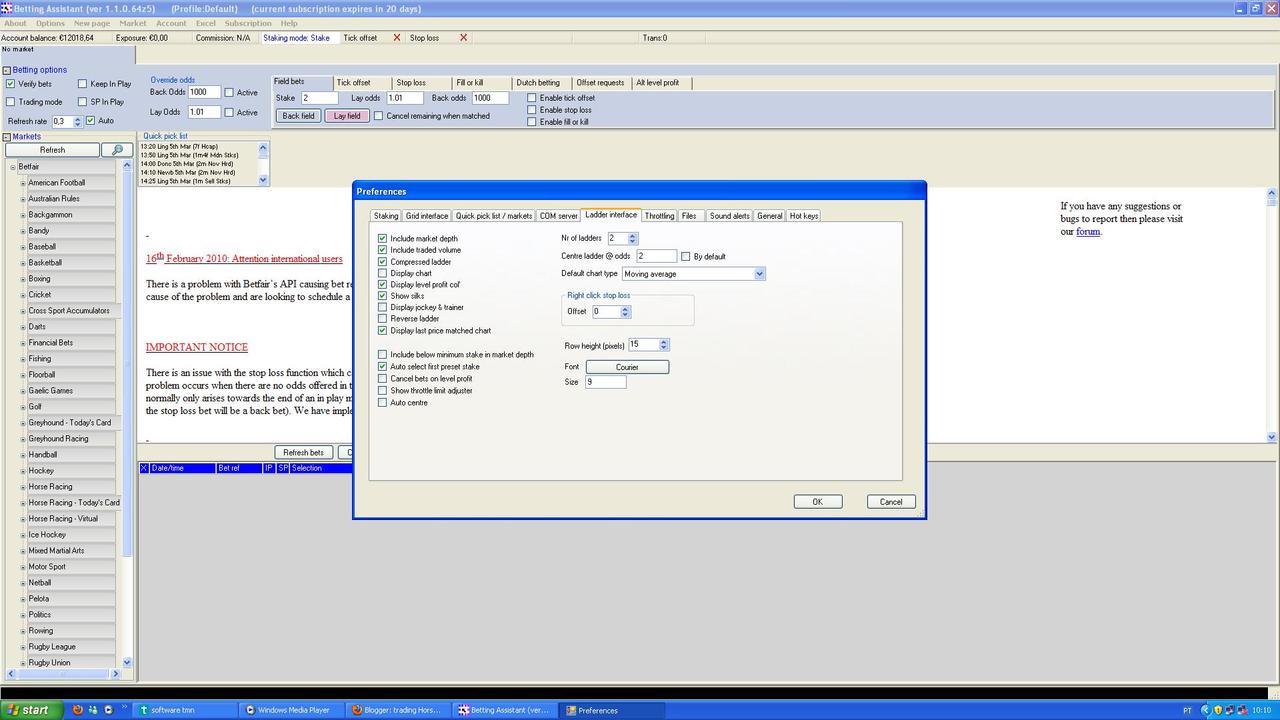Image resolution: width=1280 pixels, height=720 pixels.
Task: Click Right click stop loss Offset spinner
Action: coord(625,312)
